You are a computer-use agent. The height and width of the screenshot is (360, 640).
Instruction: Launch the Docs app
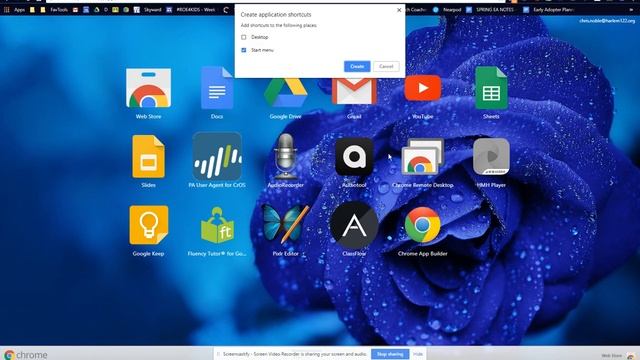coord(217,88)
